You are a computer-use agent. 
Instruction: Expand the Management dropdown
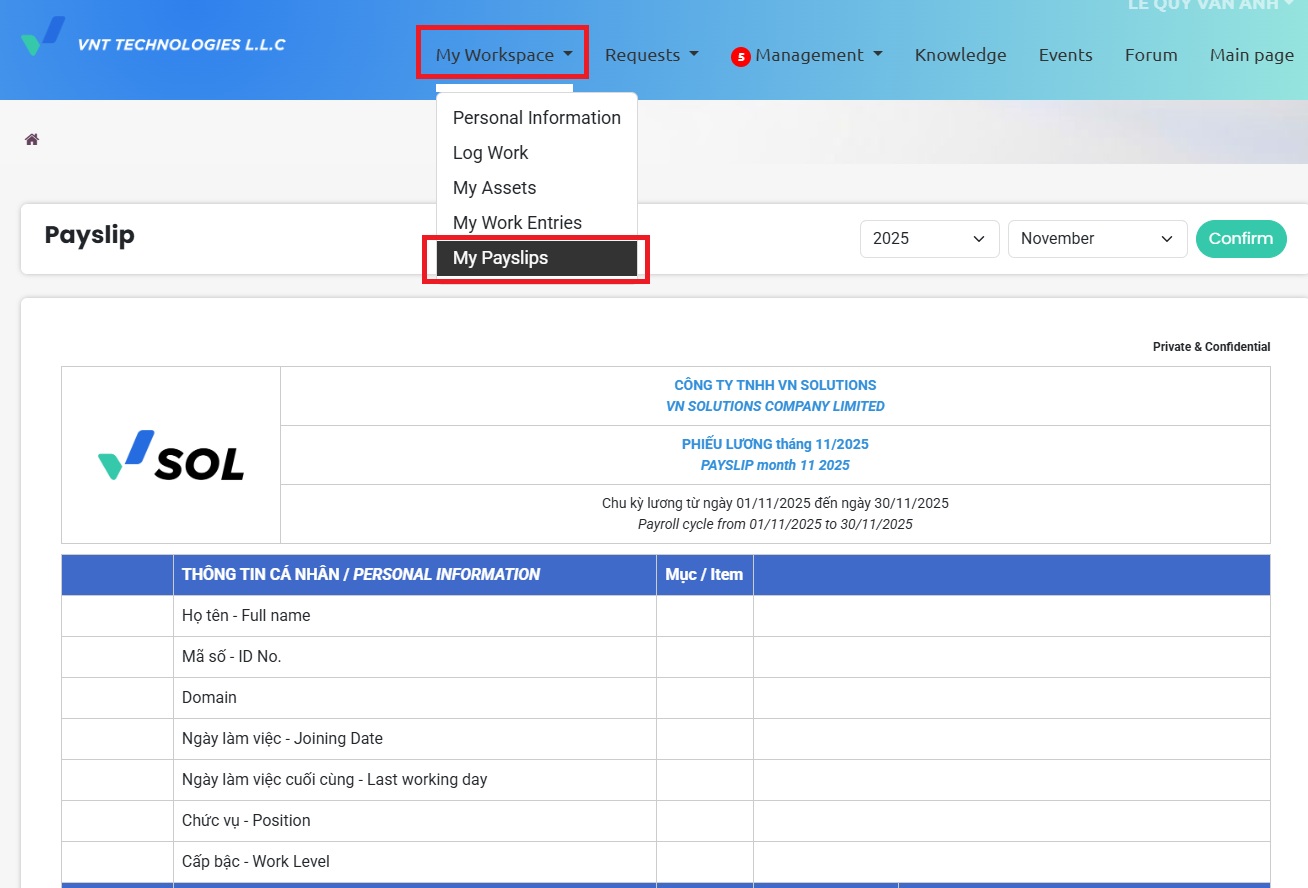(x=818, y=55)
